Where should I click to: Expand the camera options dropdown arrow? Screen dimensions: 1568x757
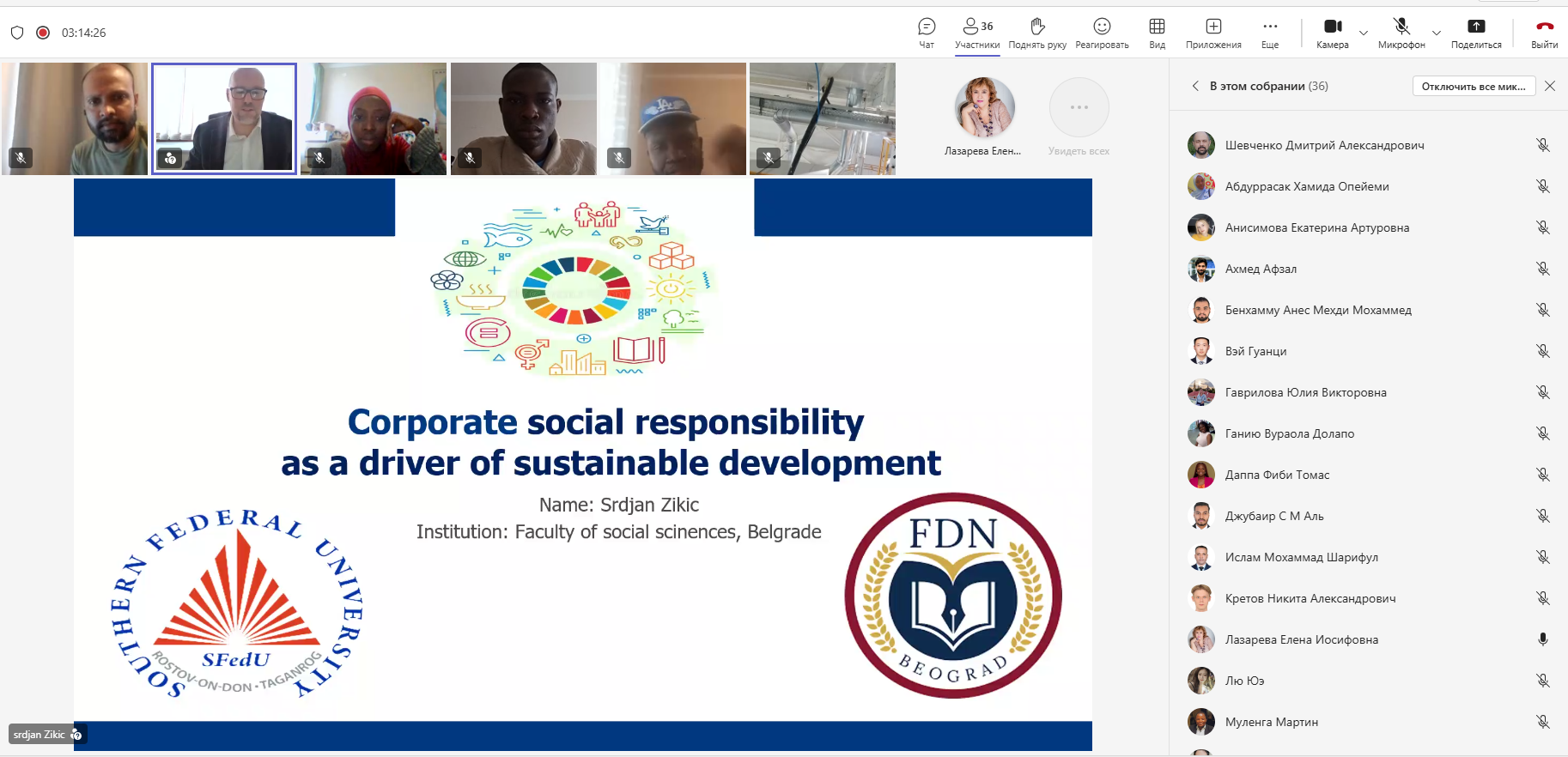[x=1364, y=33]
